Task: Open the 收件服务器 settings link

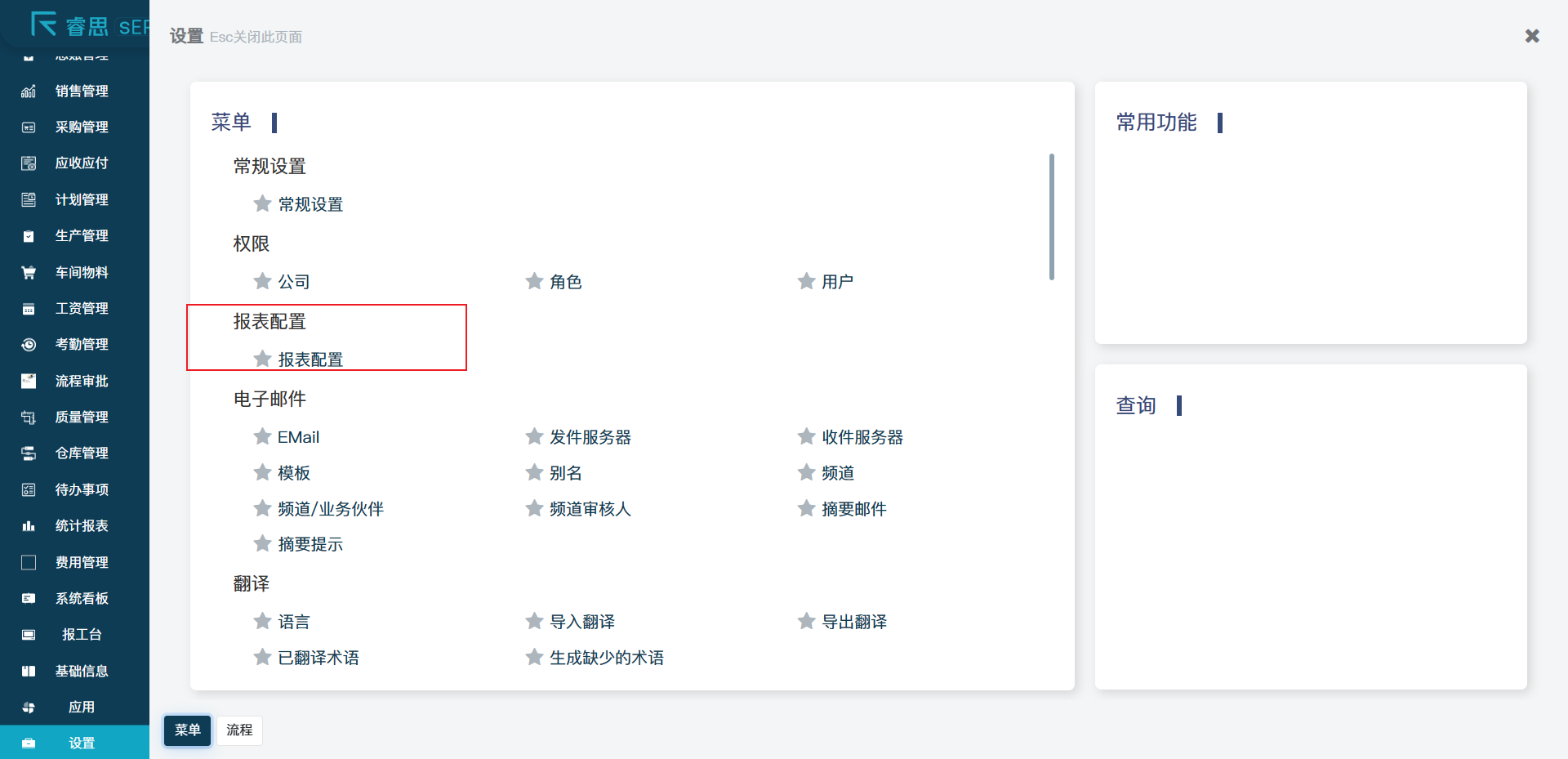Action: [x=862, y=437]
